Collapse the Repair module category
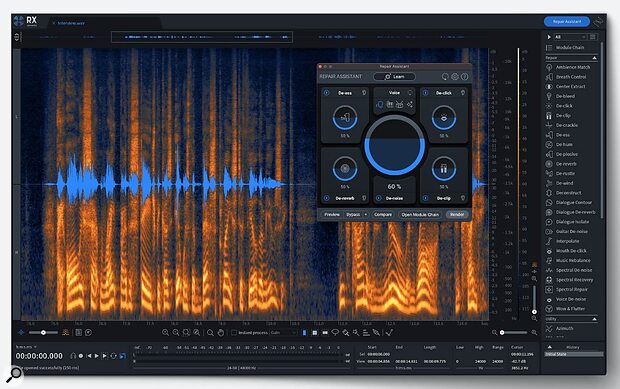 tap(594, 58)
